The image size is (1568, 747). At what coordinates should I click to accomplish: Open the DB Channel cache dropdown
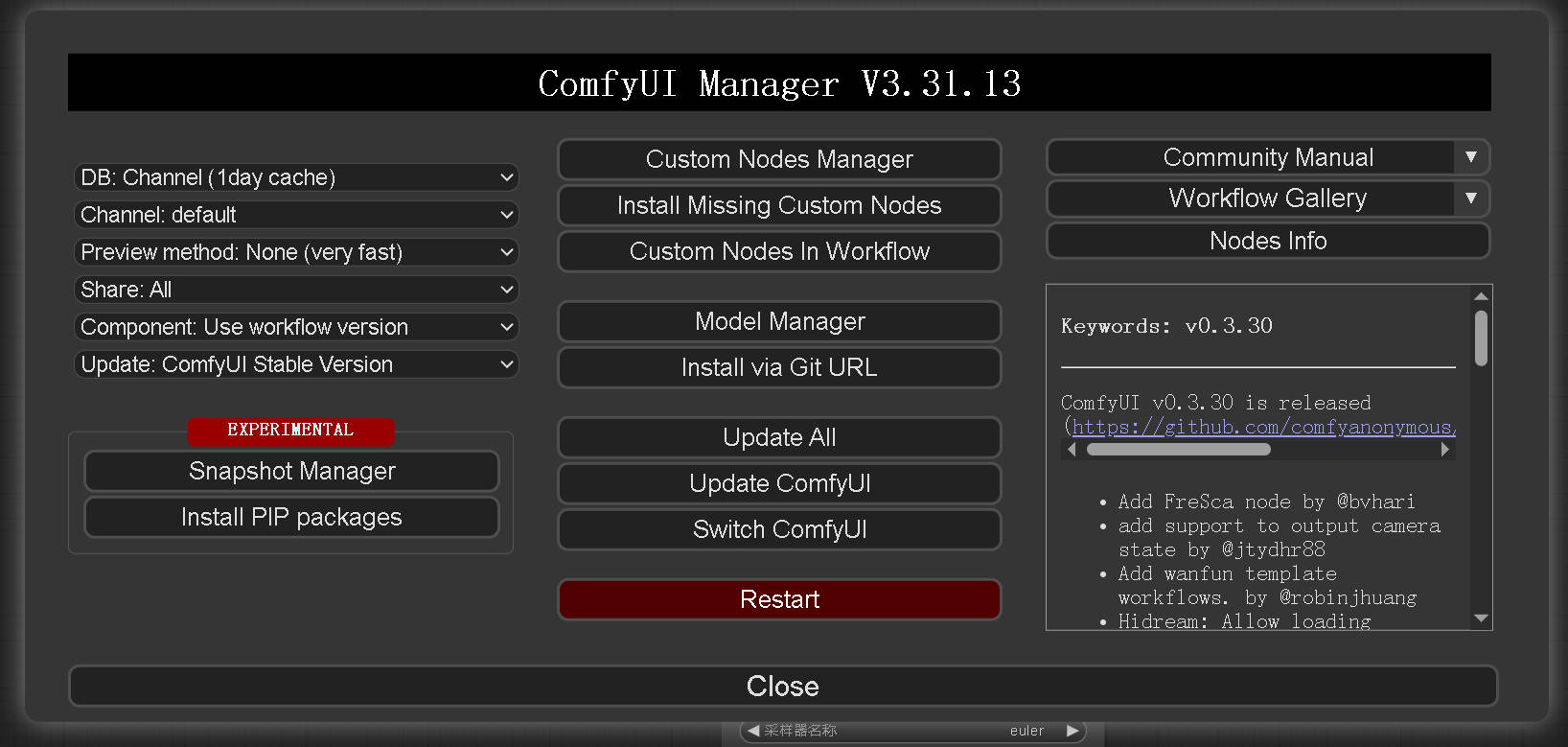(x=296, y=177)
